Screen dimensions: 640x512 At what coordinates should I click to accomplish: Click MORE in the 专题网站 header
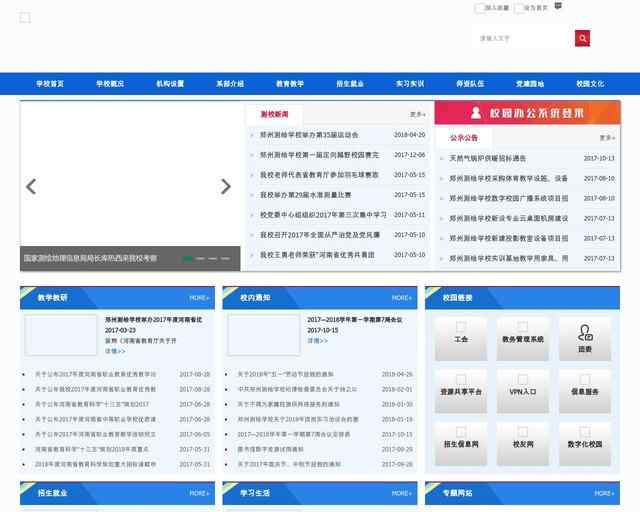(604, 493)
